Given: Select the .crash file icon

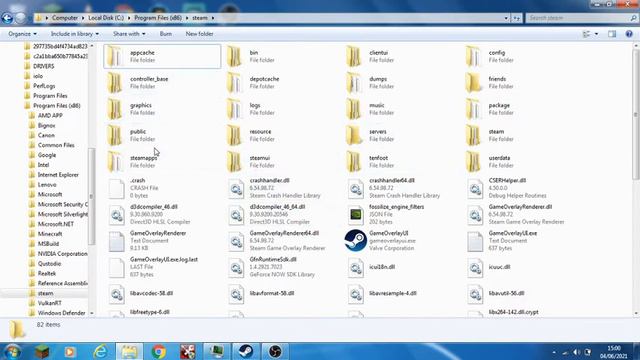Looking at the screenshot, I should click(116, 189).
